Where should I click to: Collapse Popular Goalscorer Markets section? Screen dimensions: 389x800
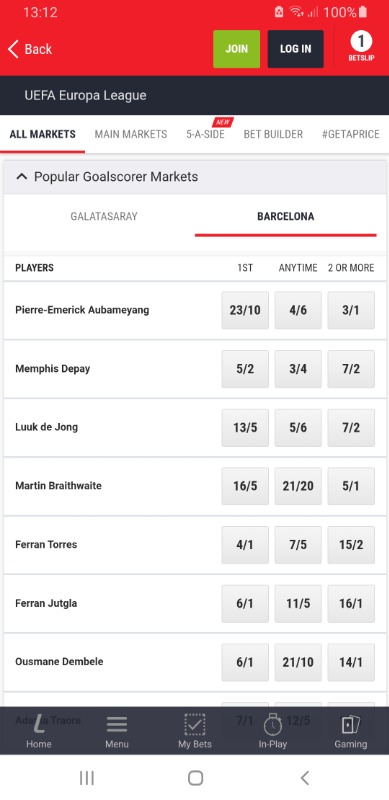pos(21,177)
